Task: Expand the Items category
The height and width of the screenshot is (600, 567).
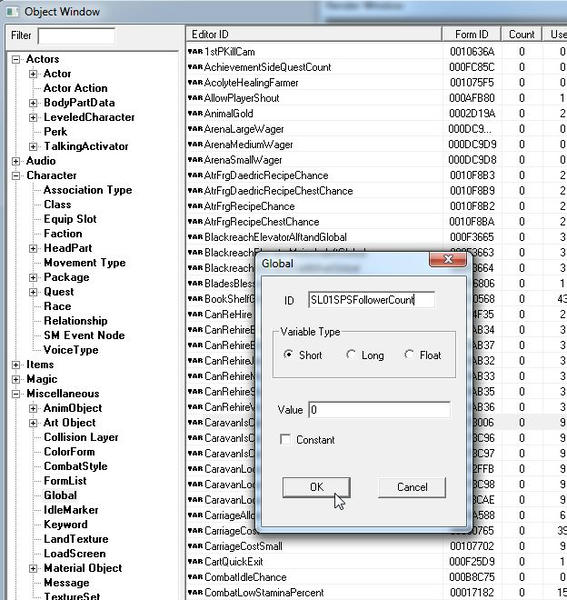Action: point(16,365)
